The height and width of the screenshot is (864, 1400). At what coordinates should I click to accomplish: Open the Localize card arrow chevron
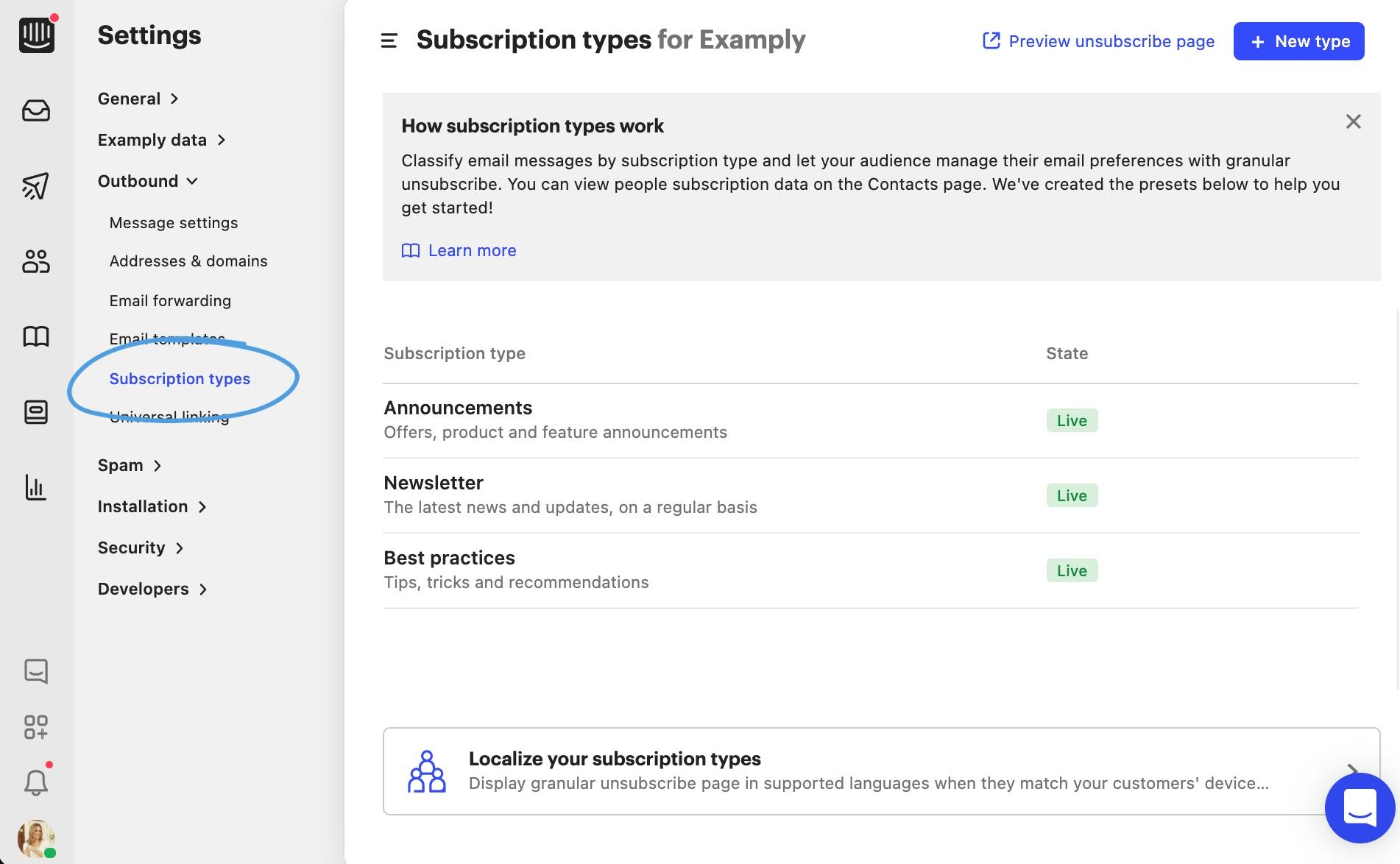click(1352, 769)
